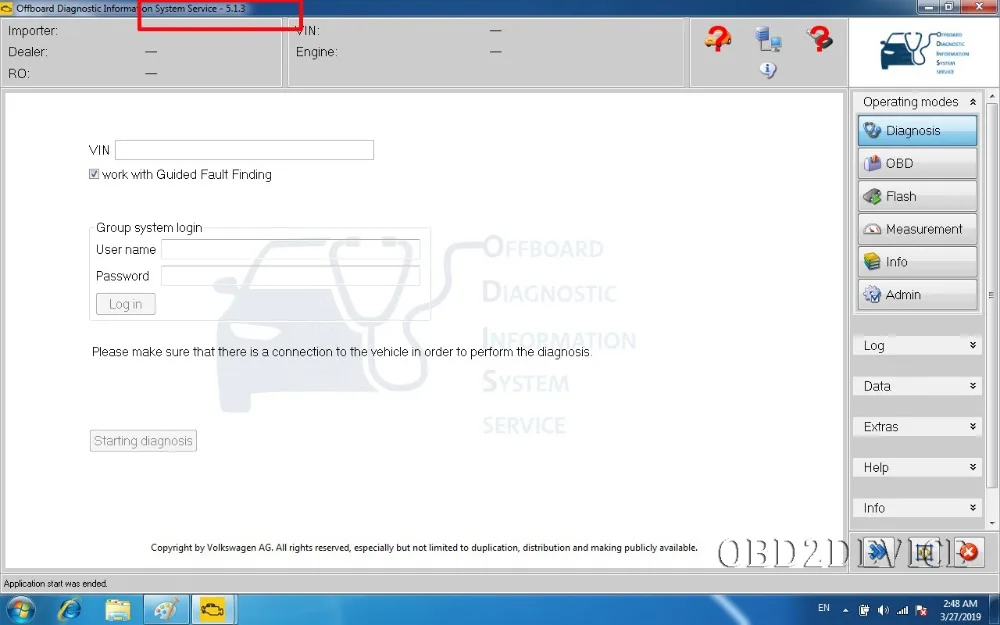Click the blue forward arrows icon
This screenshot has width=1000, height=625.
(879, 552)
